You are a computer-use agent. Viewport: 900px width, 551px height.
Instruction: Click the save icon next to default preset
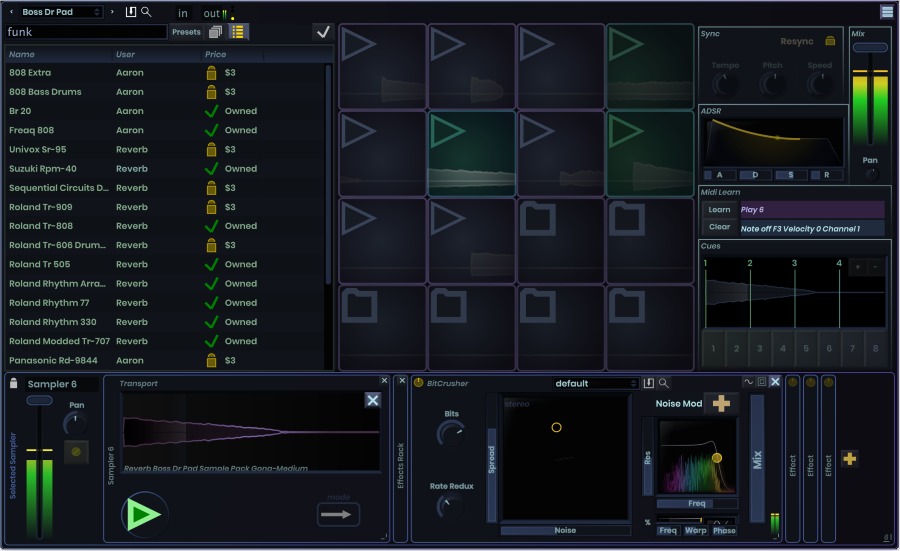click(649, 383)
